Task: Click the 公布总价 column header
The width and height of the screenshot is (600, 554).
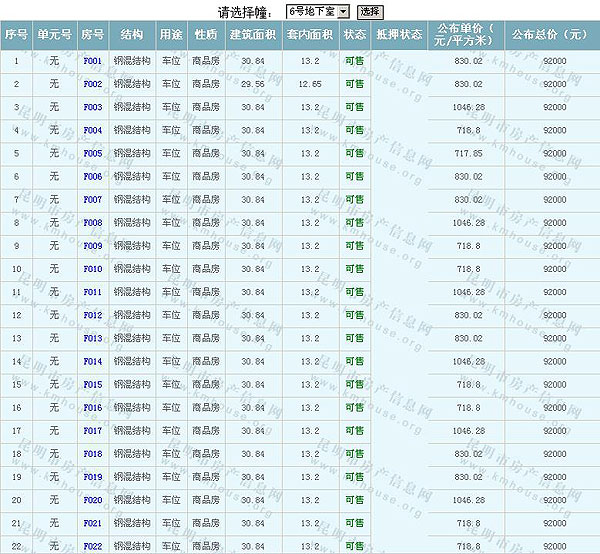Action: click(x=549, y=34)
